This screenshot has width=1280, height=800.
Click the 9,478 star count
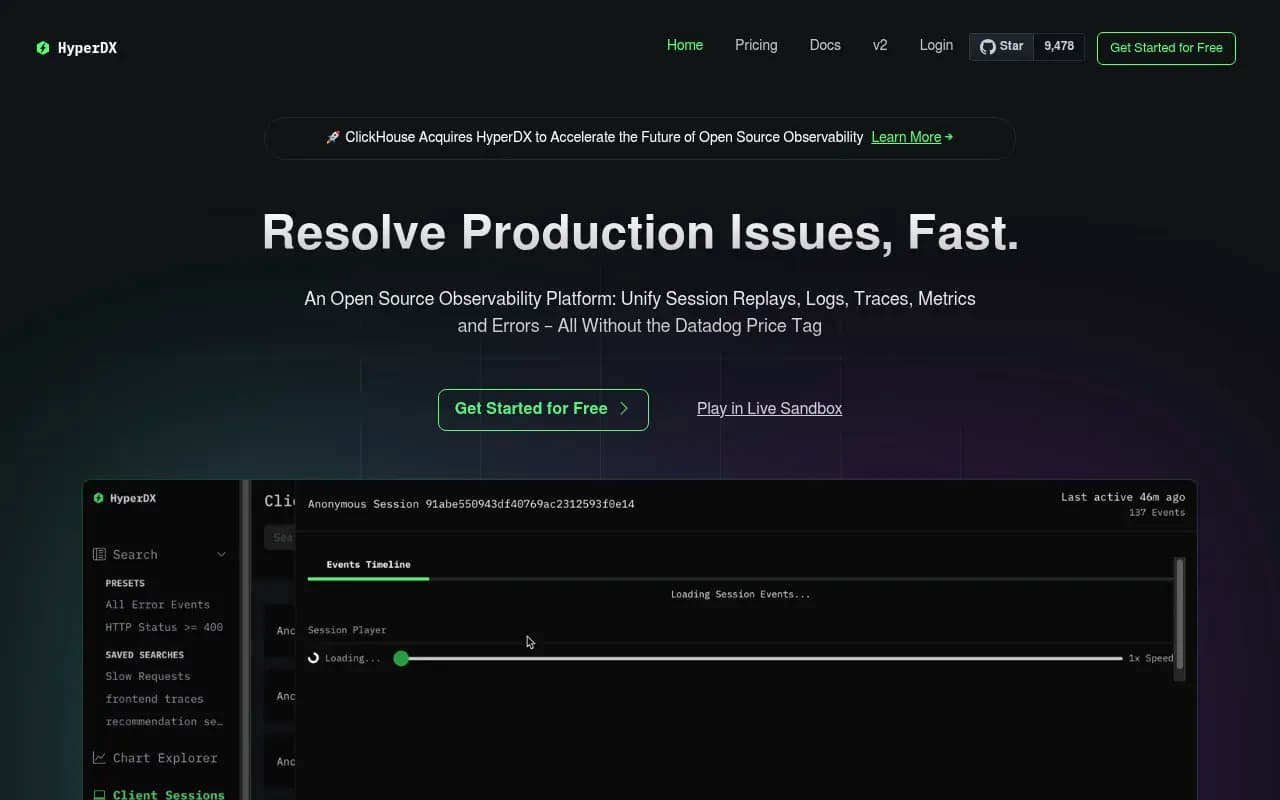point(1059,46)
